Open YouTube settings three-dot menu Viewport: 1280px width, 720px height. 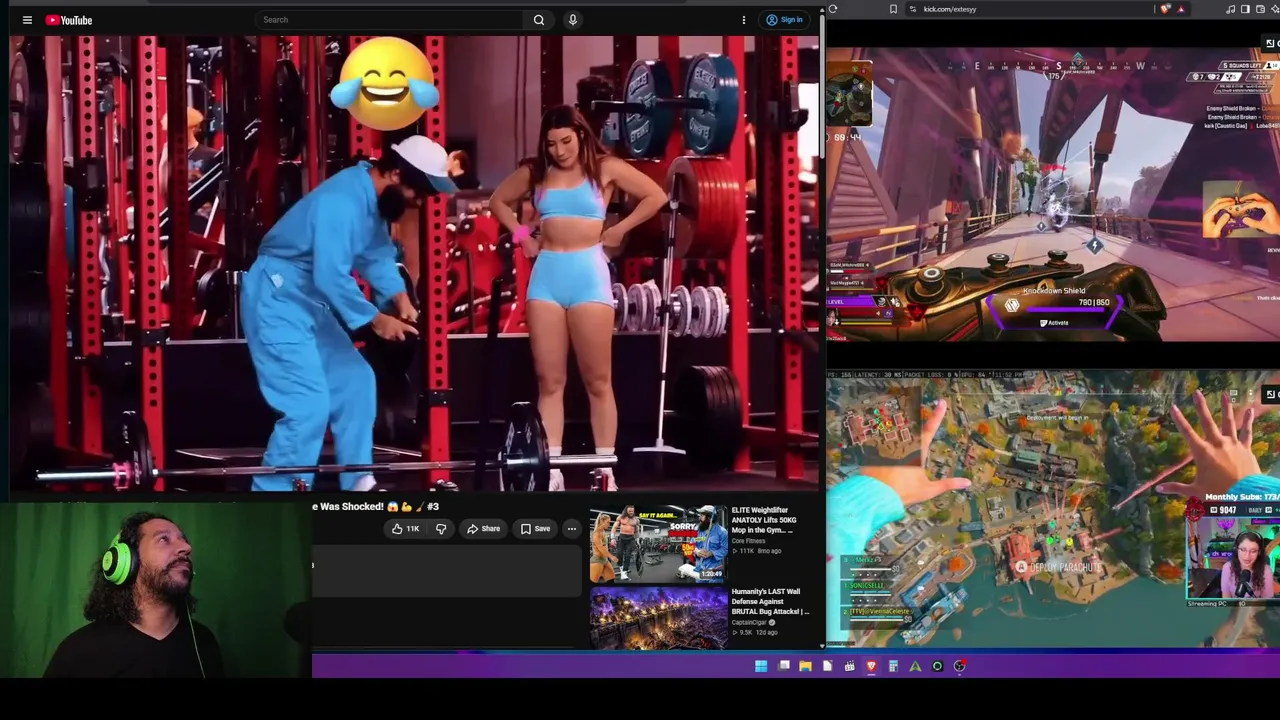743,20
